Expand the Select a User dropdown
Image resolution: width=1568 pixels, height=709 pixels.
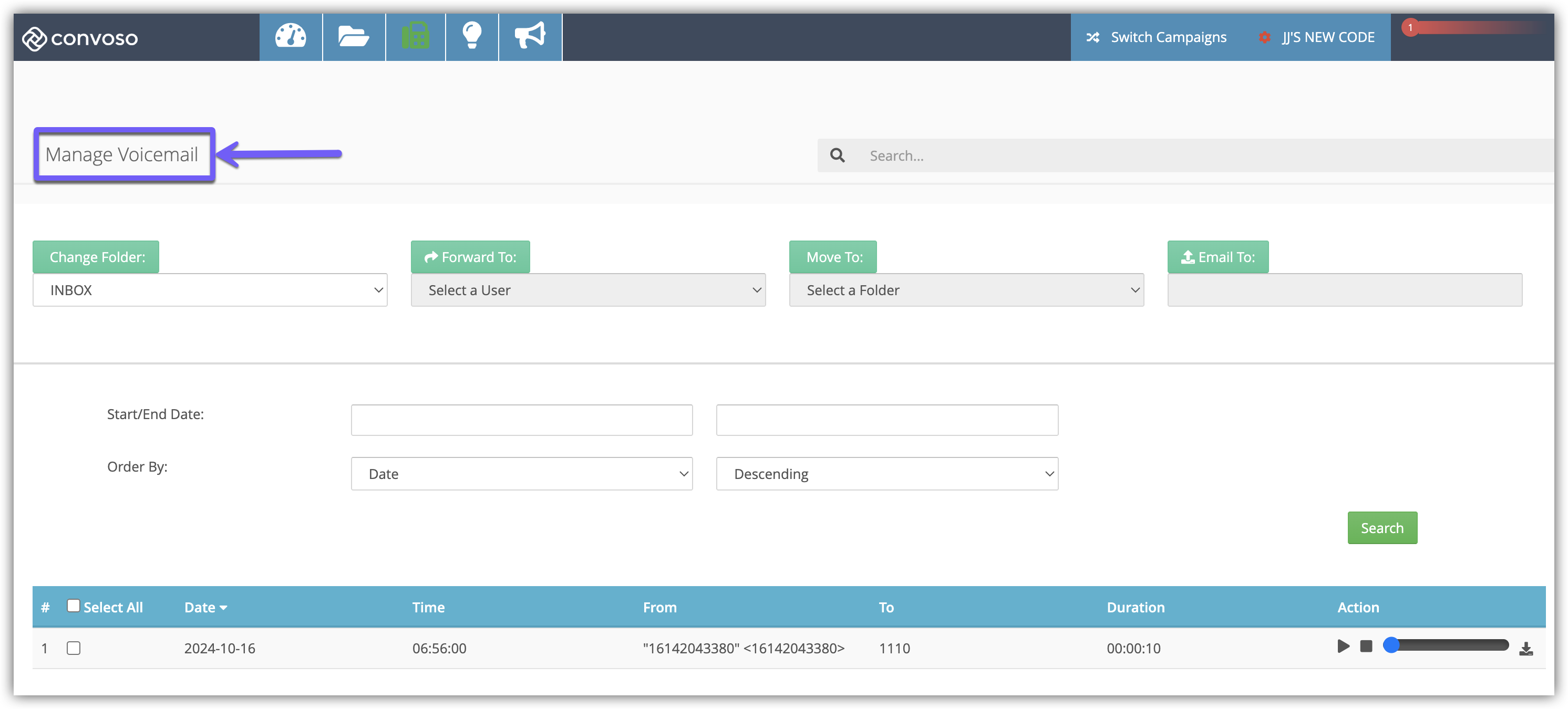click(x=588, y=290)
